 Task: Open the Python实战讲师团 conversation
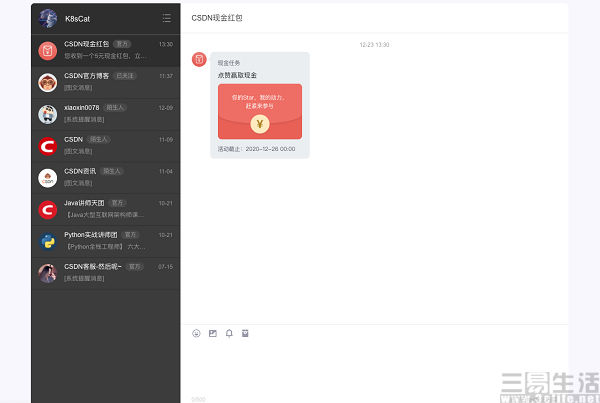point(106,241)
